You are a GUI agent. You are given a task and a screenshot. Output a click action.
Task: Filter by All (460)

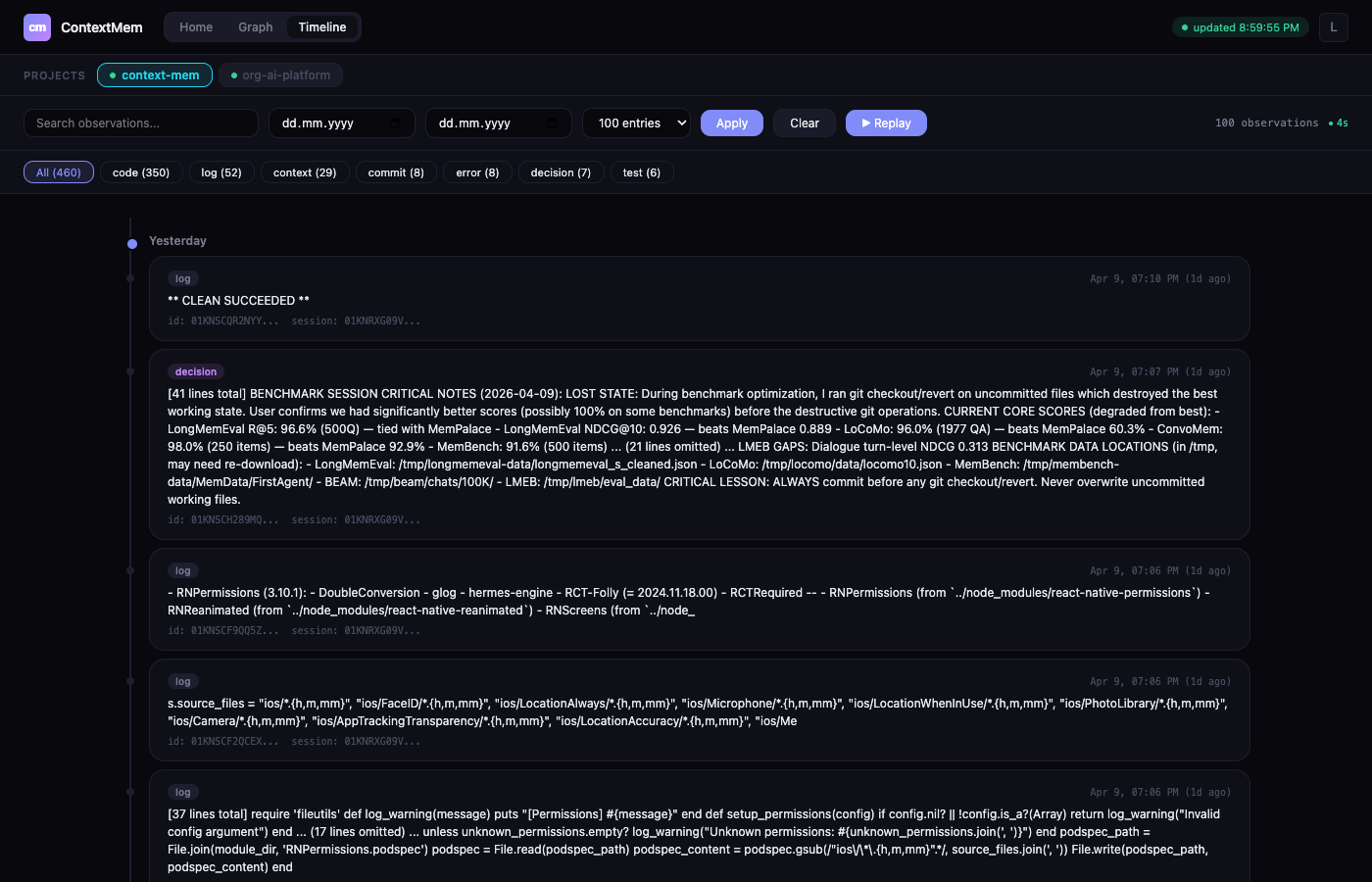pos(59,172)
